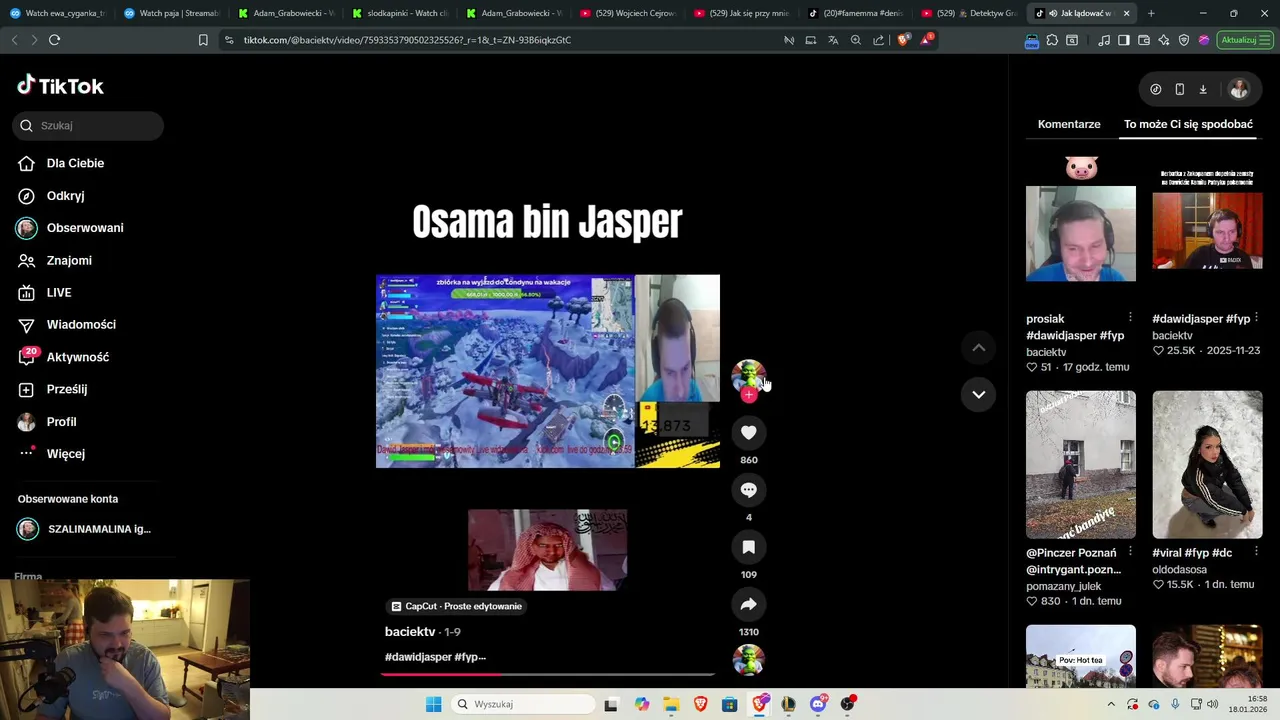Seek on the video progress bar
1280x720 pixels.
(548, 674)
